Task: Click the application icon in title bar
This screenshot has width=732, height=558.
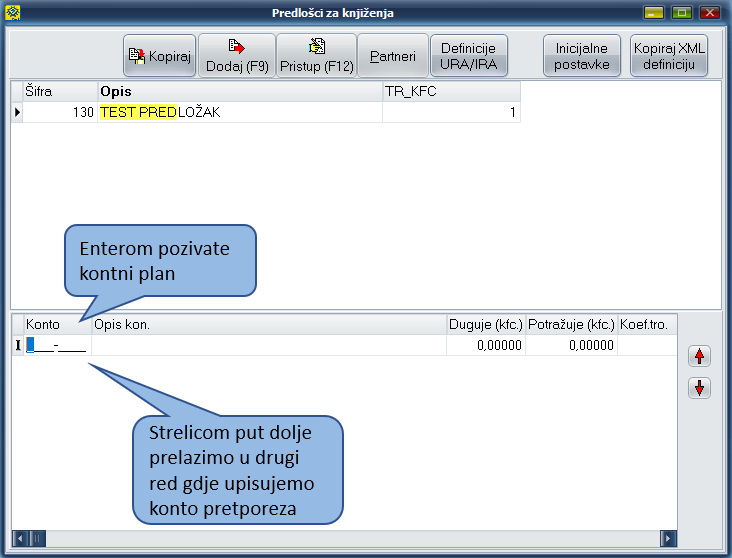Action: tap(13, 13)
